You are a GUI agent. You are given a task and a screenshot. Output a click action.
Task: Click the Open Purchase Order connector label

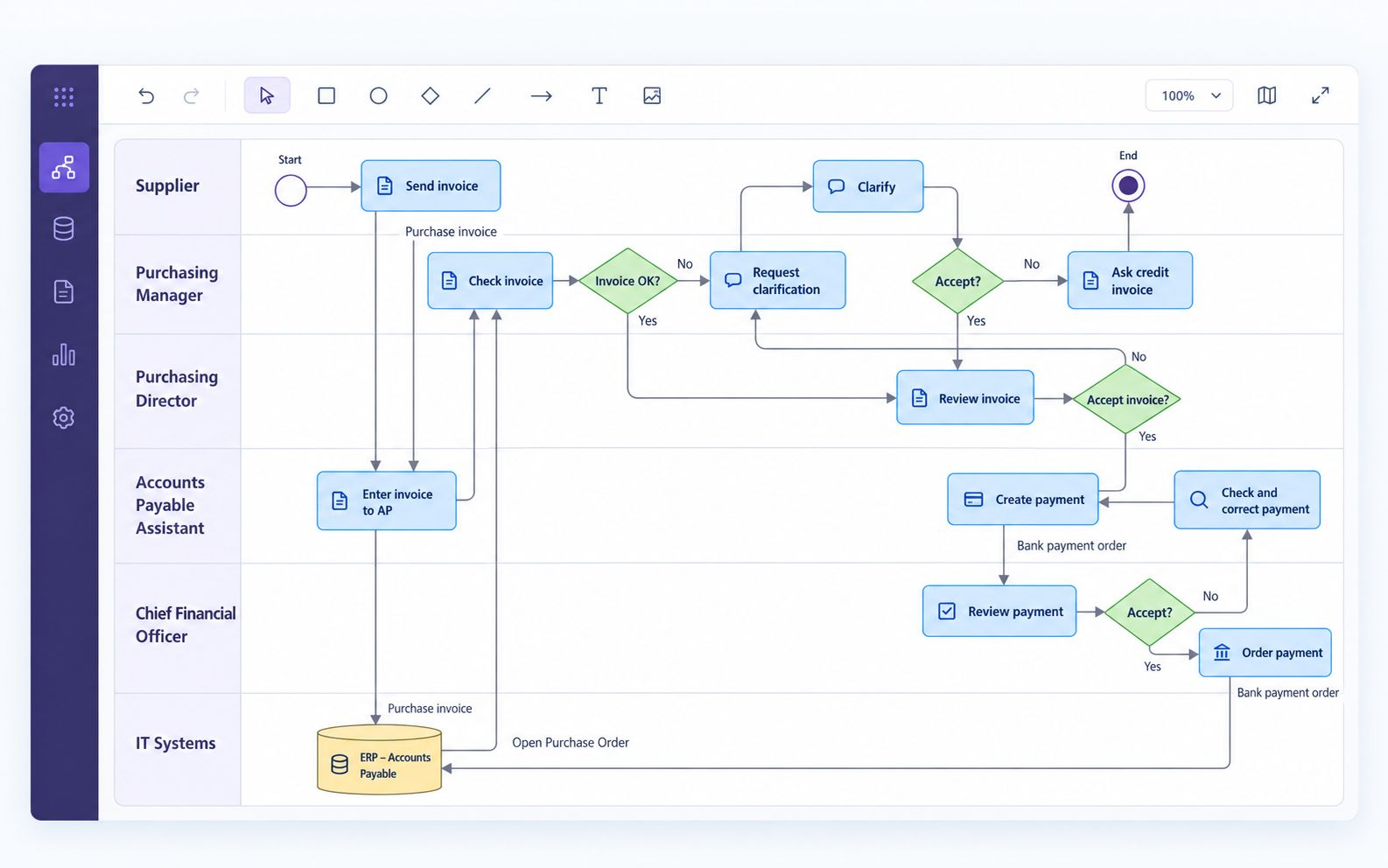point(571,743)
